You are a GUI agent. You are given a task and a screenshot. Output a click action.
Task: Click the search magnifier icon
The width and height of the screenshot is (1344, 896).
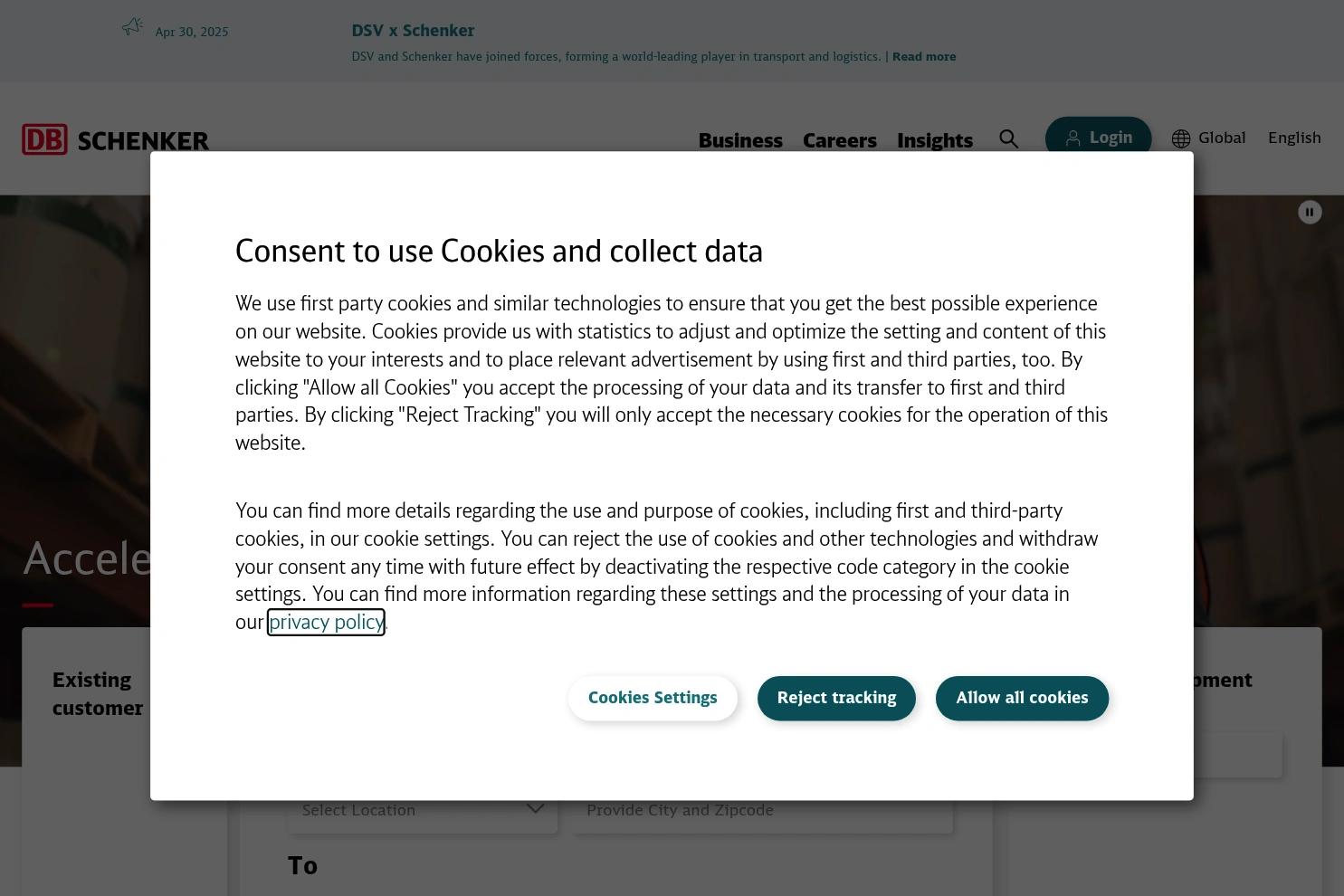coord(1008,138)
